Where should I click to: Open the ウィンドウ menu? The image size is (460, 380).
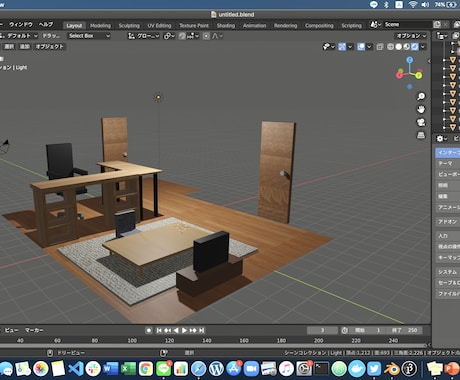[x=21, y=25]
